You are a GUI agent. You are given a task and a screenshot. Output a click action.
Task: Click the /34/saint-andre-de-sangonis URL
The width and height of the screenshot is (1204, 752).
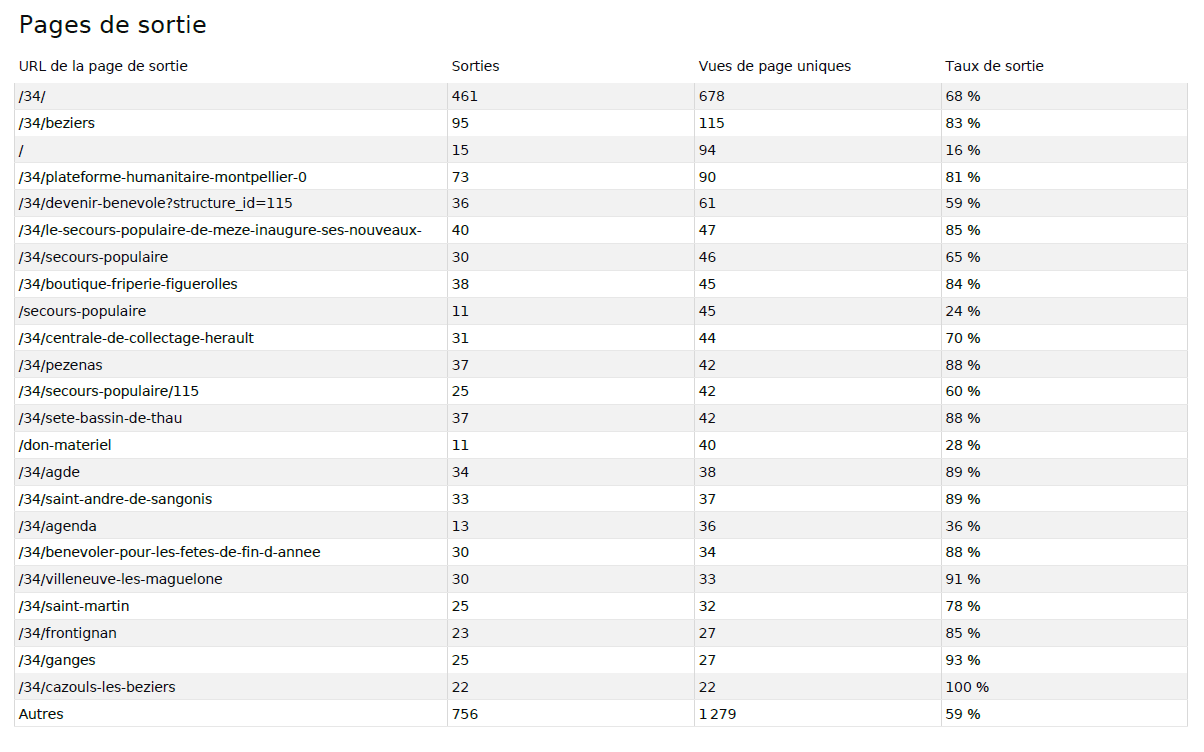[115, 499]
